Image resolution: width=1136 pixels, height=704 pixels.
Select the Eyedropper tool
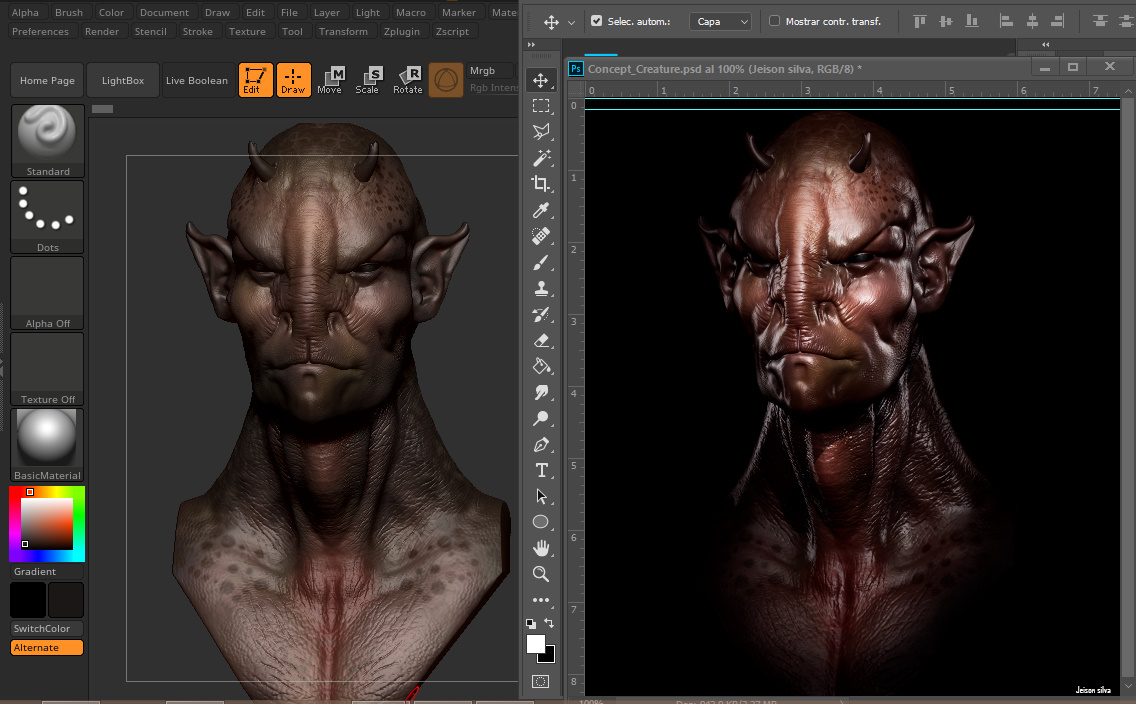point(540,210)
